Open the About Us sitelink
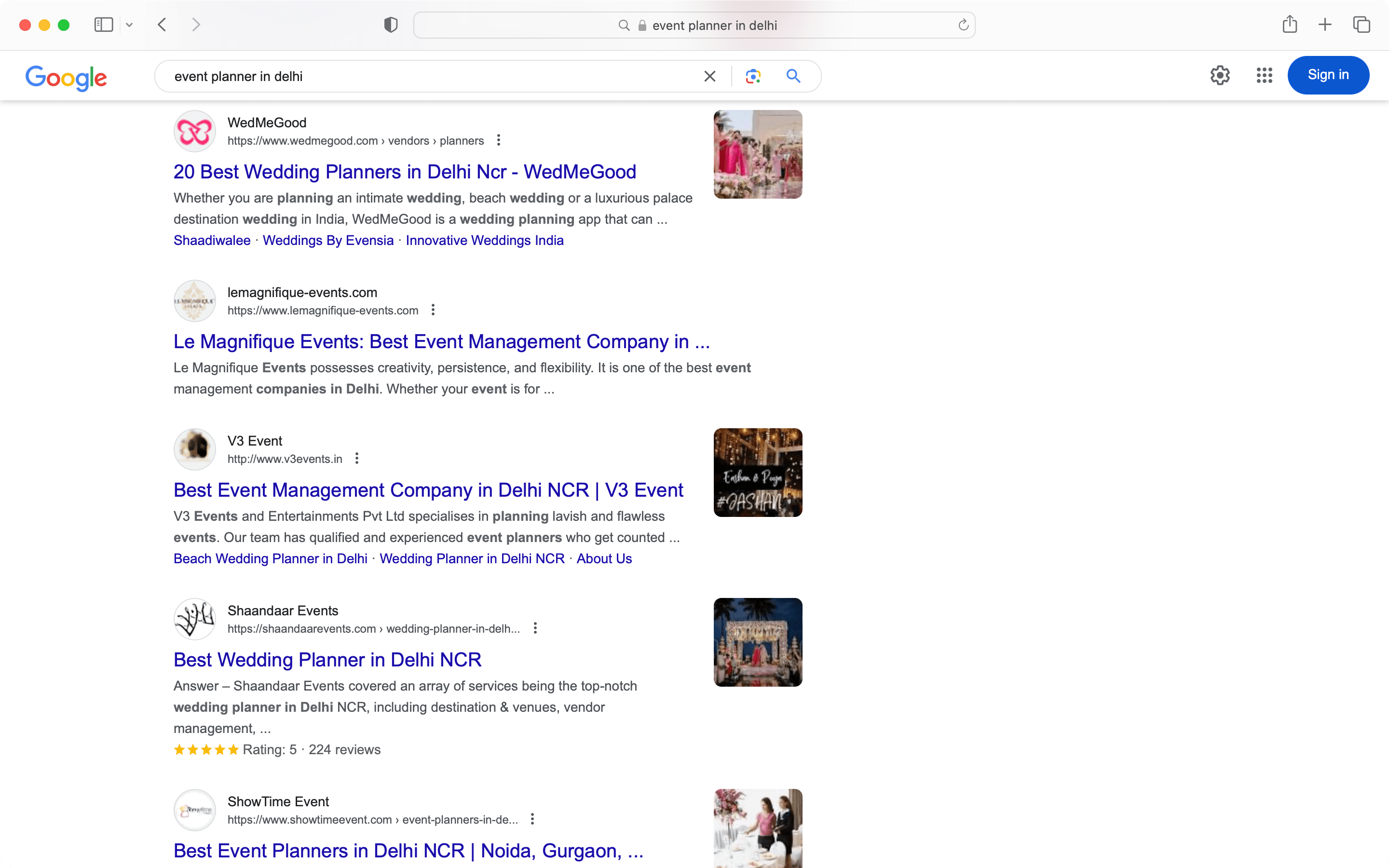Image resolution: width=1389 pixels, height=868 pixels. 604,558
